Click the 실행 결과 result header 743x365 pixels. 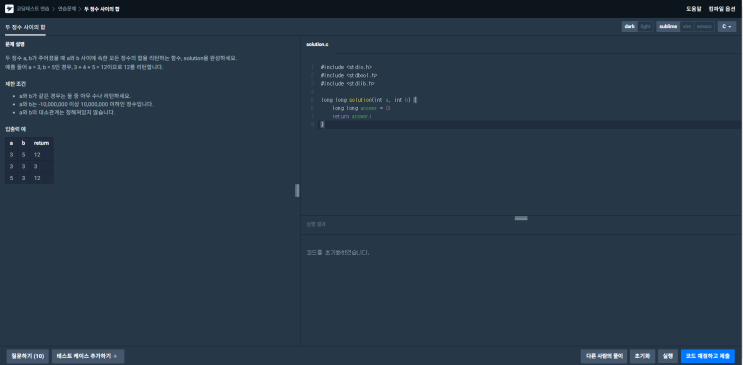[x=316, y=224]
